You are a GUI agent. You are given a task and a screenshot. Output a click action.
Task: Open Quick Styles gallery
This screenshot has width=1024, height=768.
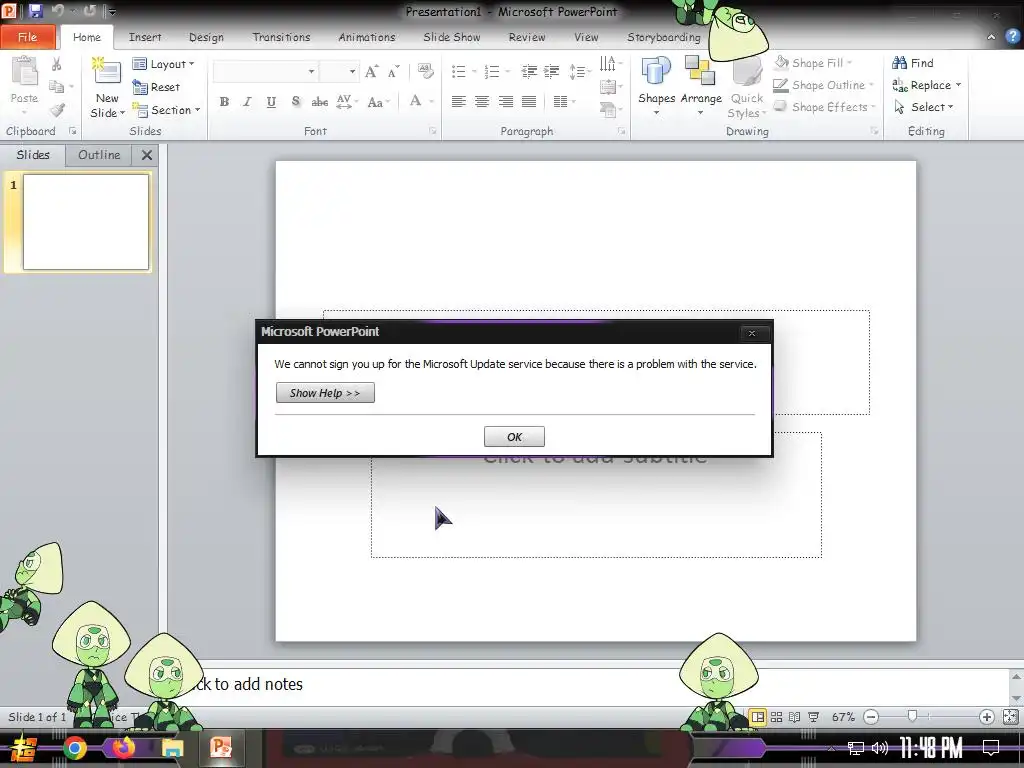746,86
